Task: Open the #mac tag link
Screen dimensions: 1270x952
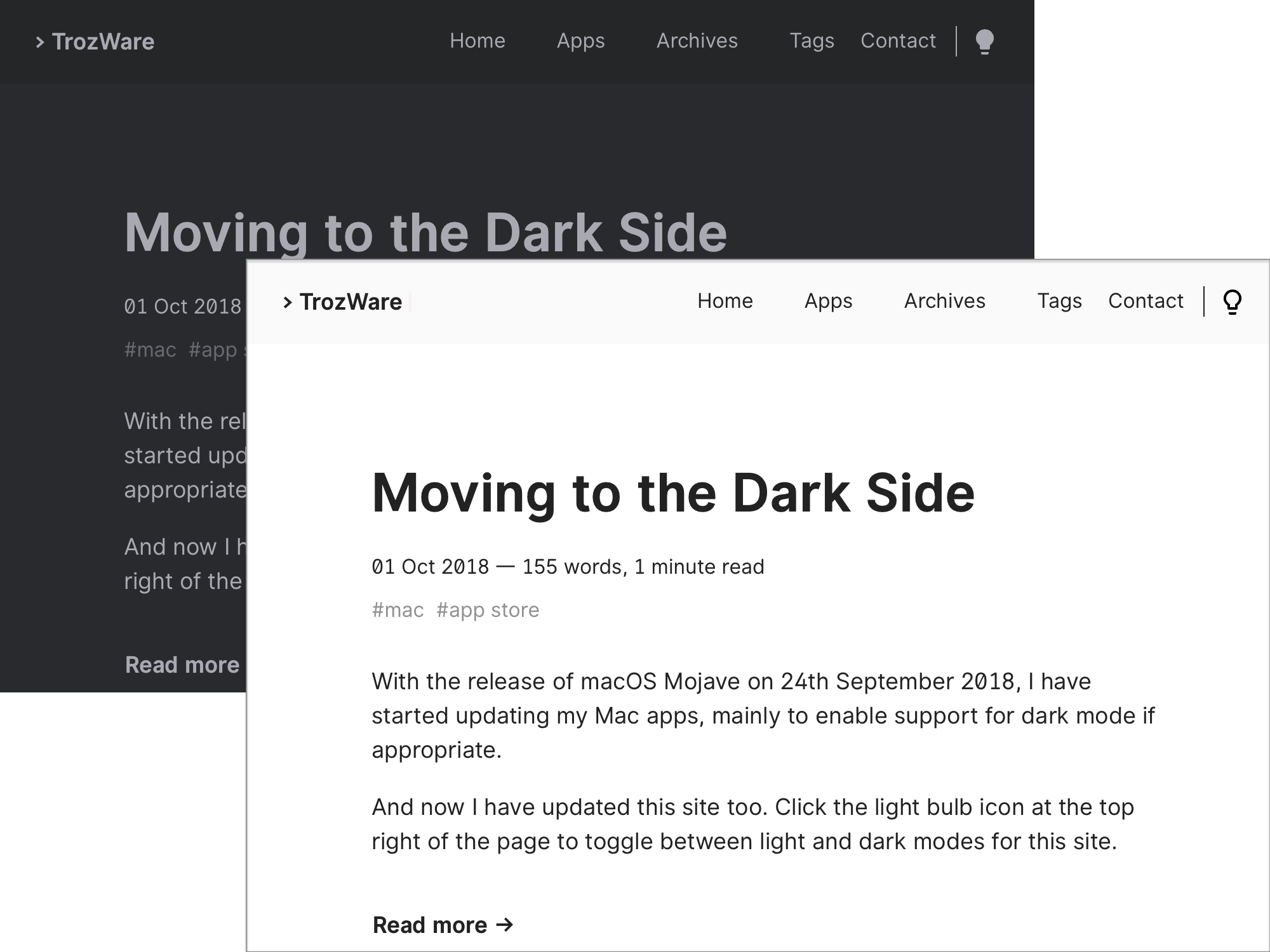Action: pyautogui.click(x=398, y=609)
